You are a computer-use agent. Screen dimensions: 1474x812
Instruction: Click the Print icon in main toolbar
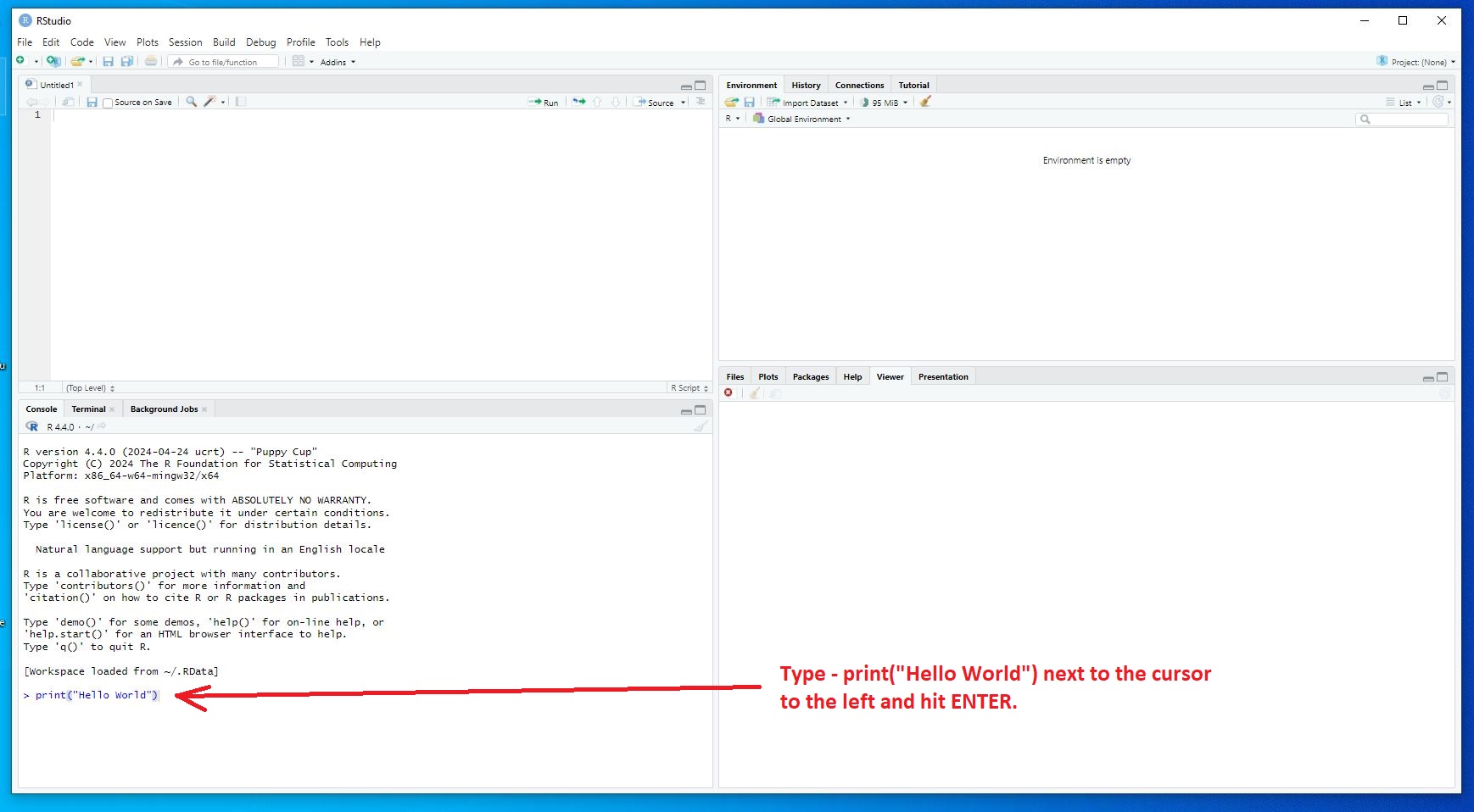pos(151,61)
